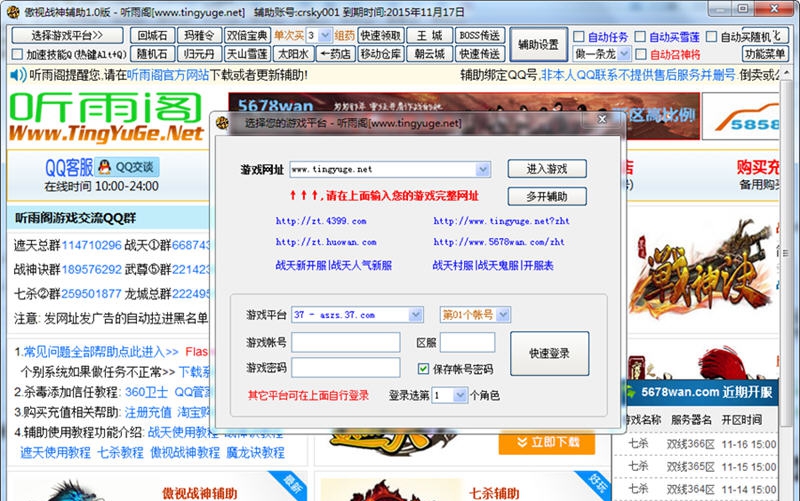The image size is (800, 501).
Task: Click 战天村服|战天鬼服|开服表 link
Action: [493, 265]
